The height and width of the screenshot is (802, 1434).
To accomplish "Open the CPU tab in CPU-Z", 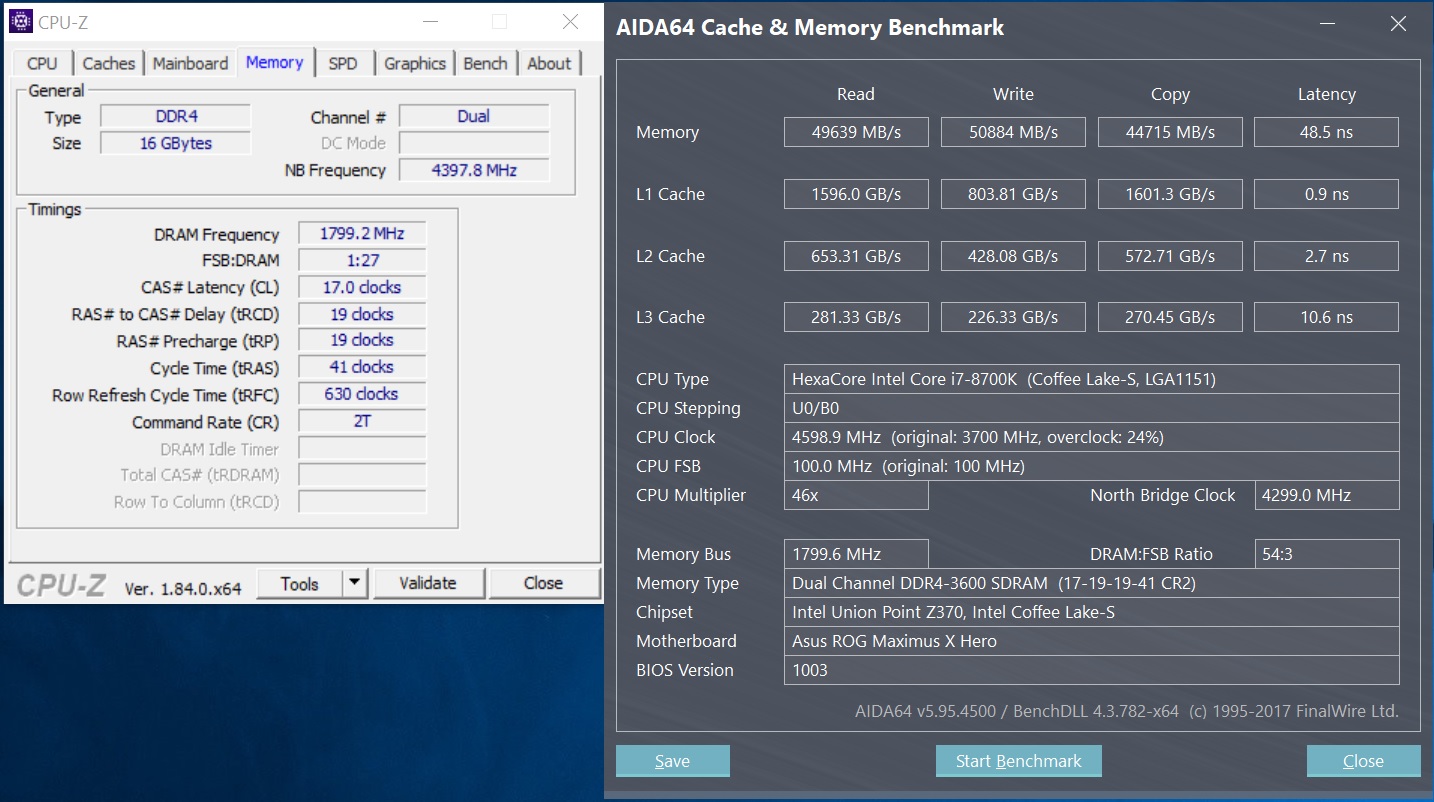I will [42, 63].
